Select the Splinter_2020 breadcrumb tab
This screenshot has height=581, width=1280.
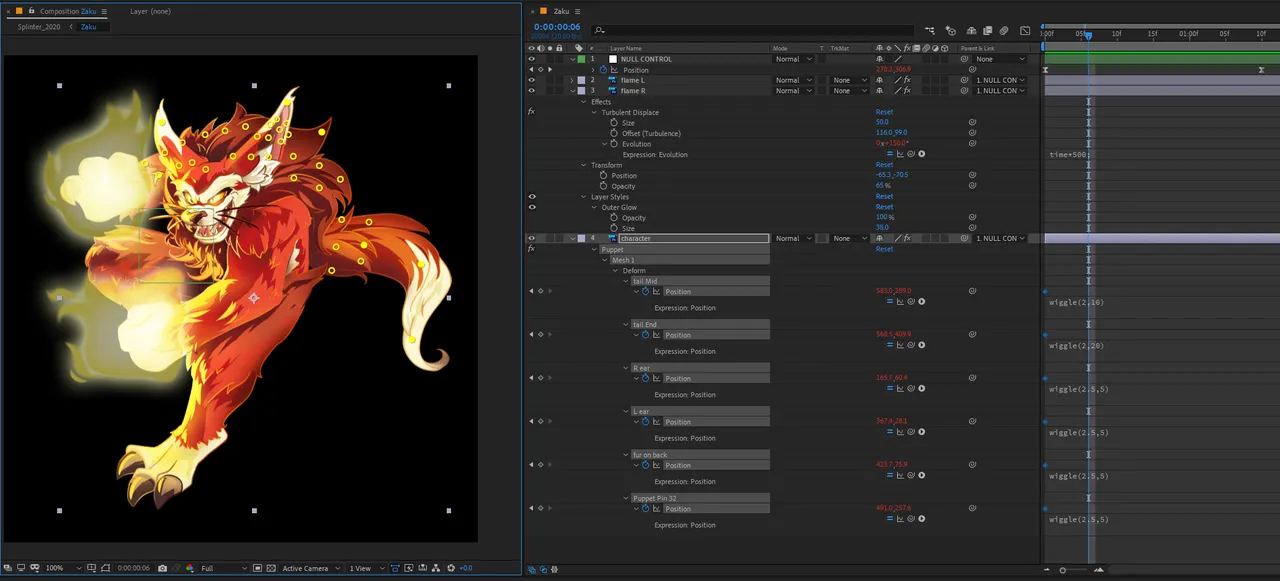[x=39, y=27]
